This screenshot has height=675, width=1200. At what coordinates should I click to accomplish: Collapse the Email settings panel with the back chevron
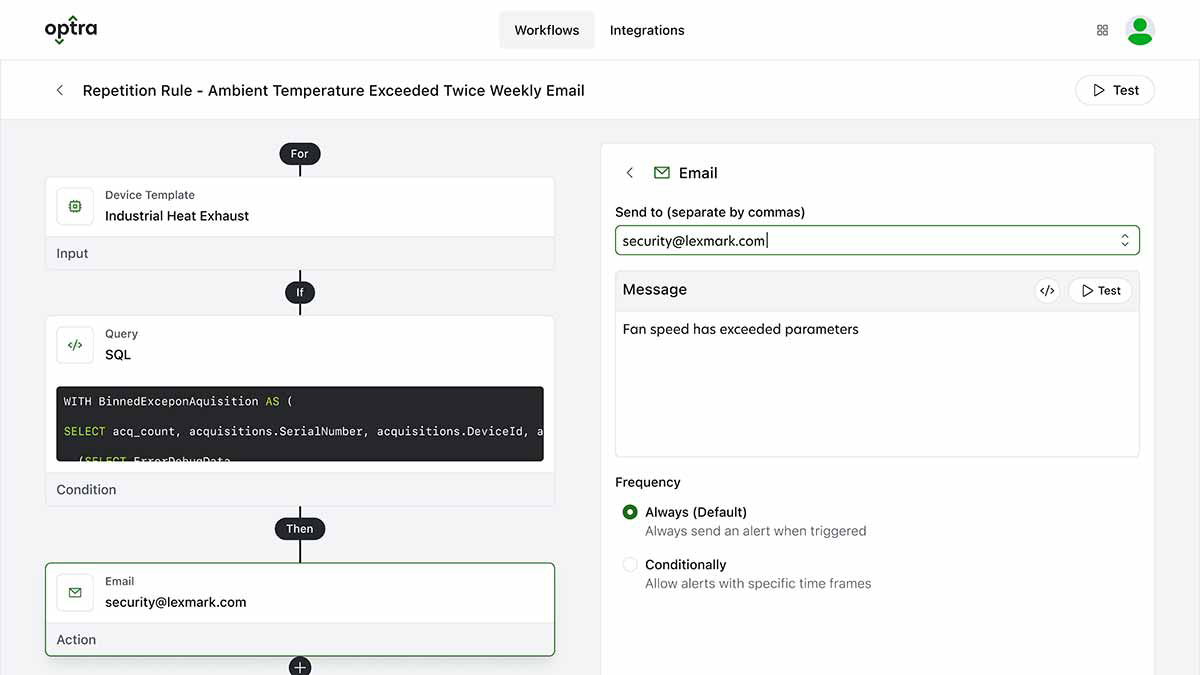(629, 172)
